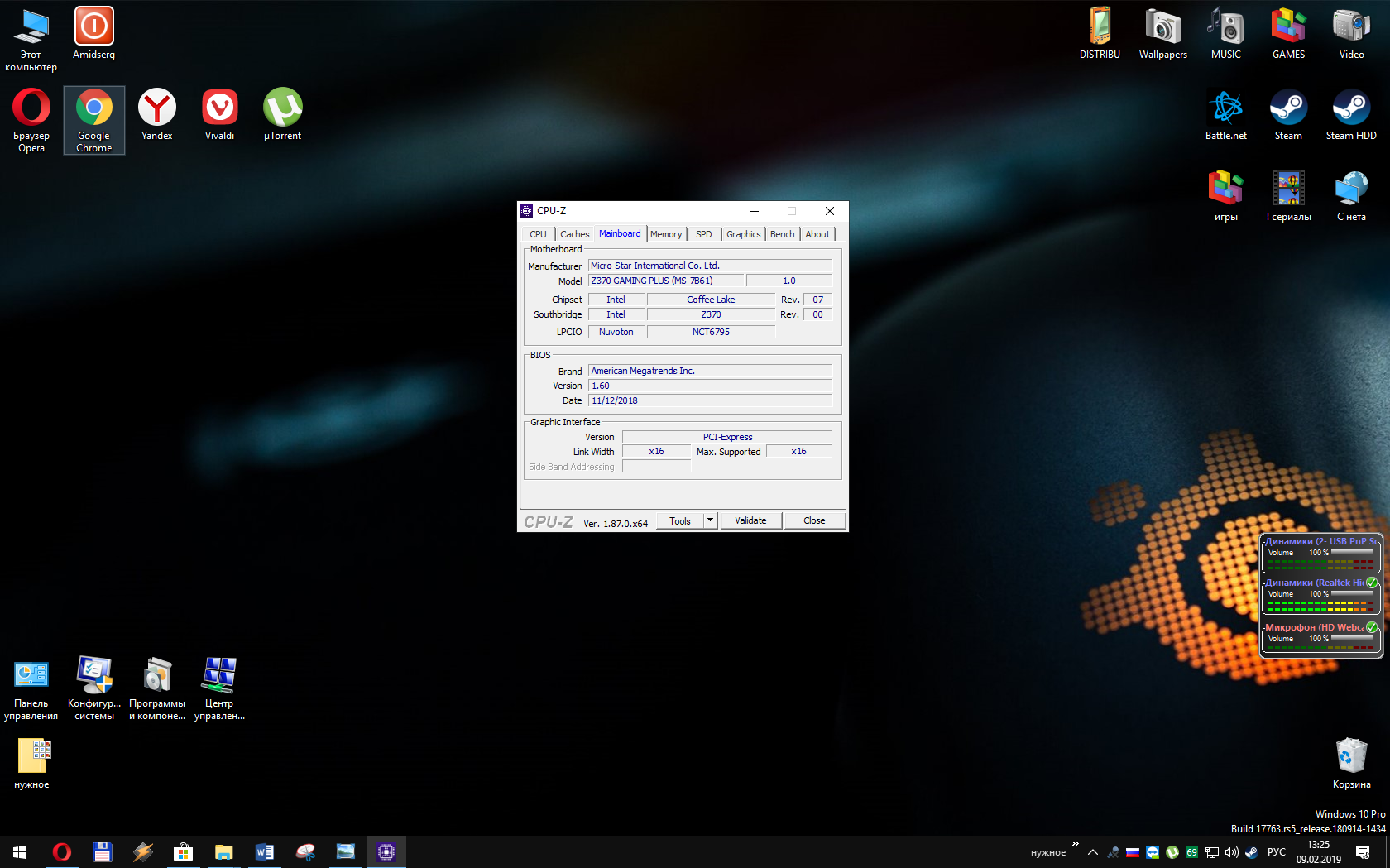Expand the Tools dropdown arrow
1390x868 pixels.
pyautogui.click(x=710, y=520)
